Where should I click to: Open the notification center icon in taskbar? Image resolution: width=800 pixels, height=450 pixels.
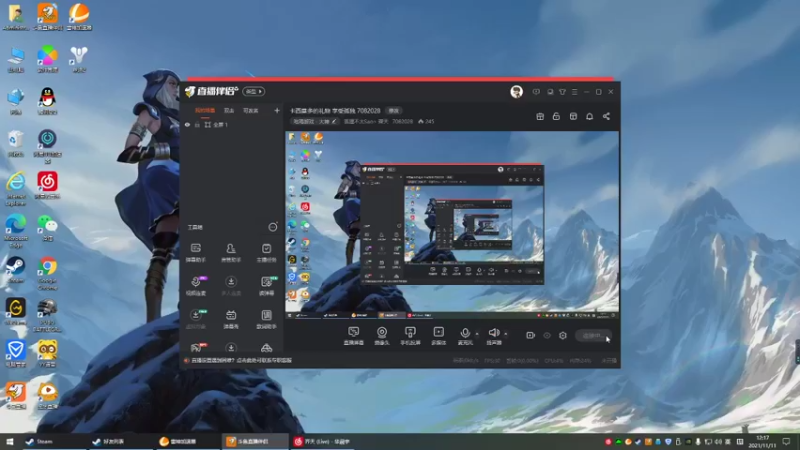[x=786, y=441]
